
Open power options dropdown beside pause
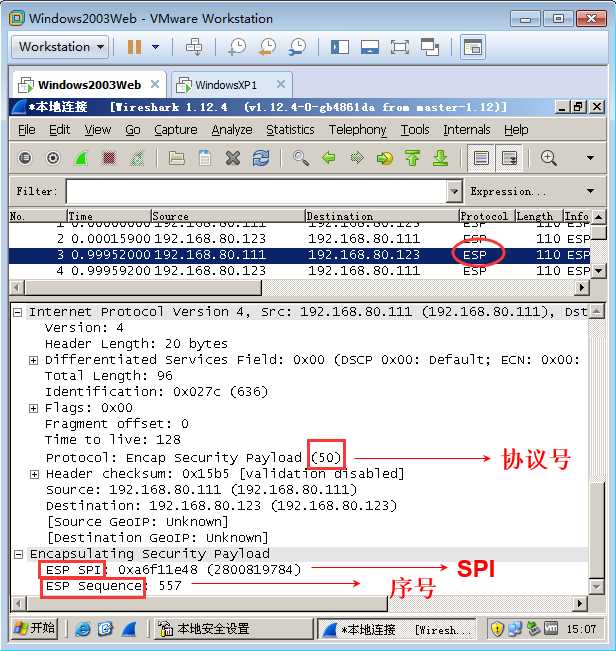tap(156, 47)
